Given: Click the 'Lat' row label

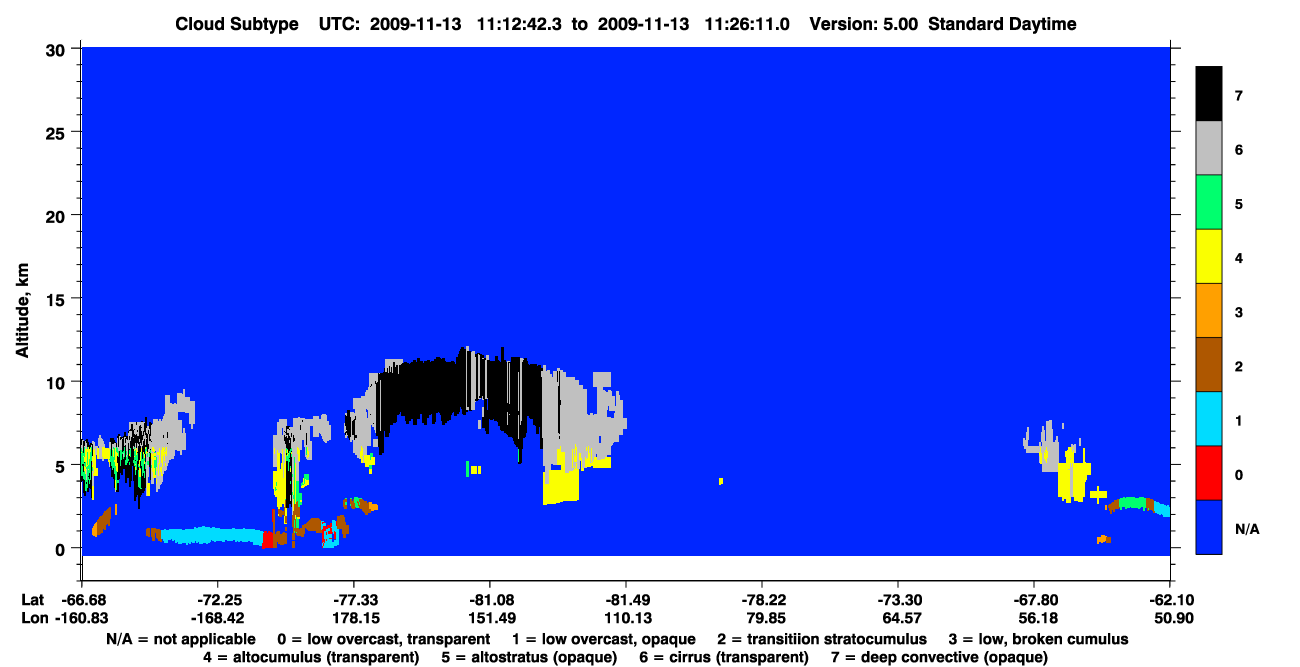Looking at the screenshot, I should tap(32, 600).
